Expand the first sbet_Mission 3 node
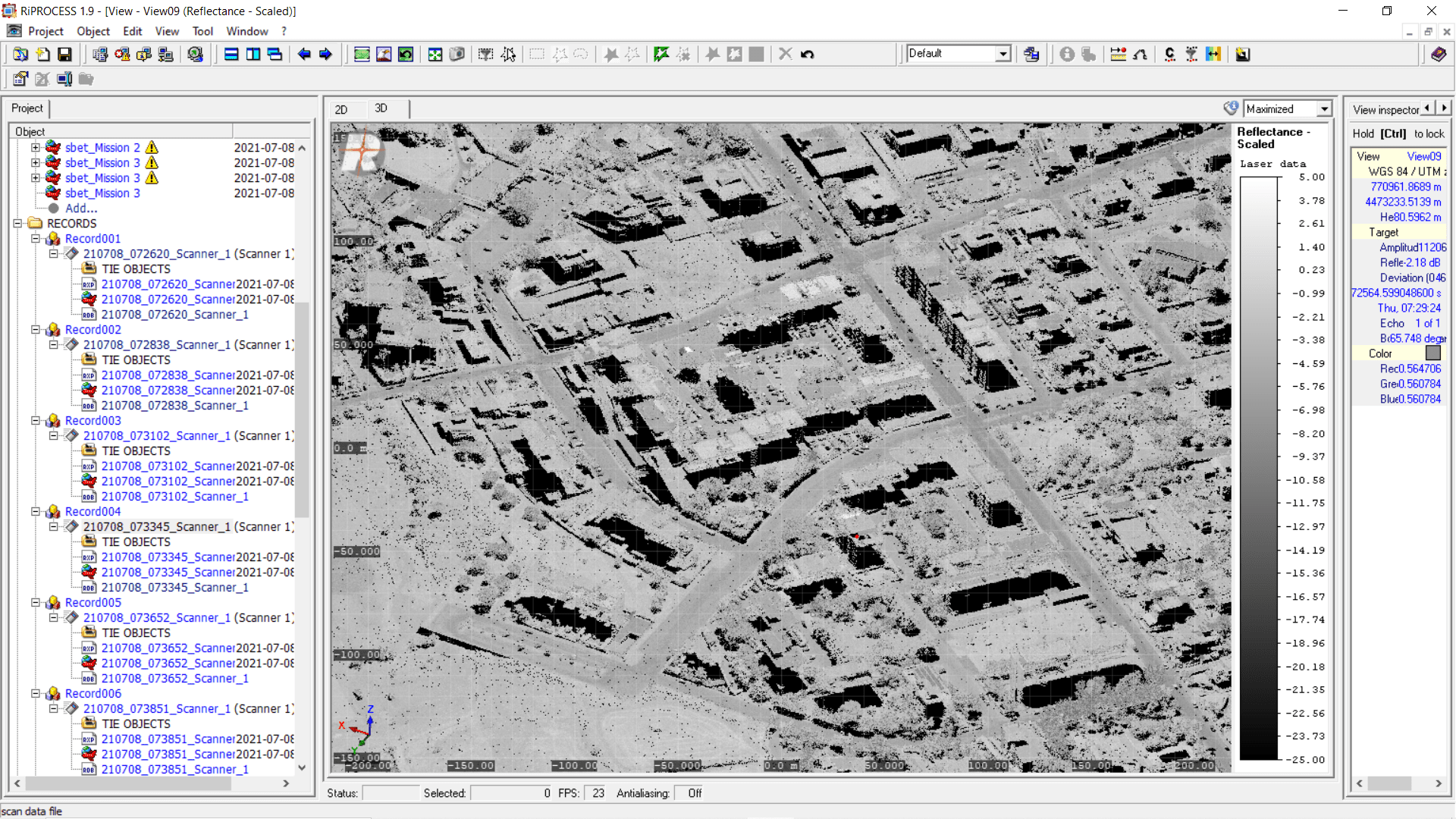1456x819 pixels. (x=36, y=162)
